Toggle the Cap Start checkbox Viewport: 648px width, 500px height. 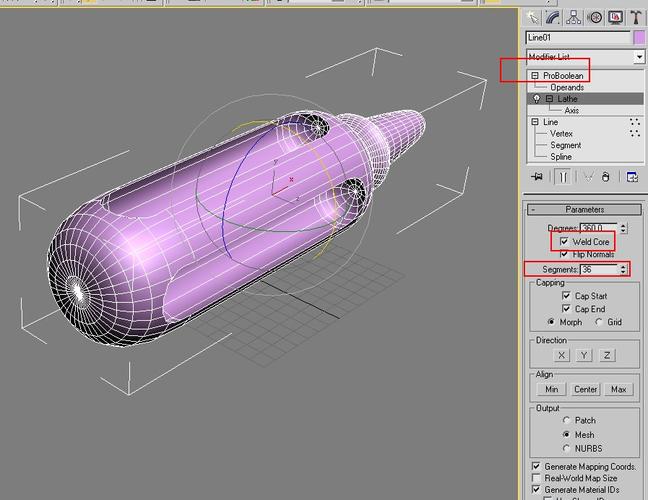click(566, 296)
